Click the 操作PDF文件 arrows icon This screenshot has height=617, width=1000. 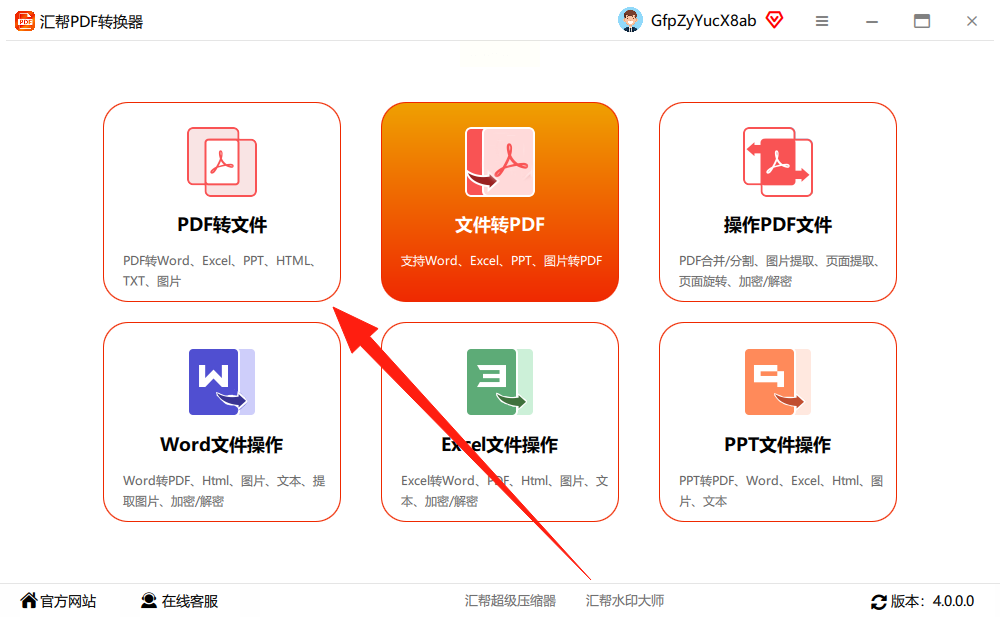click(x=778, y=162)
